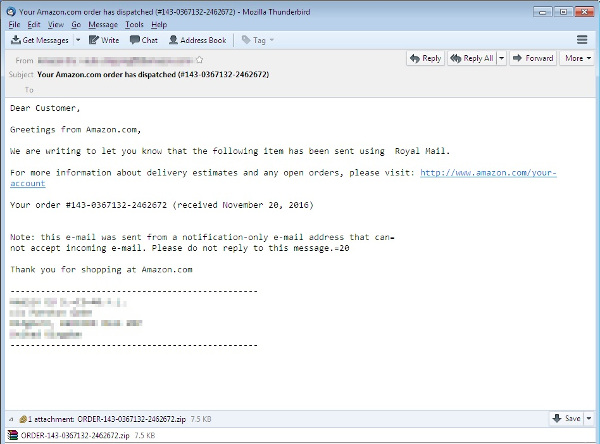Open the Address Book
Viewport: 600px width, 444px height.
coord(197,40)
